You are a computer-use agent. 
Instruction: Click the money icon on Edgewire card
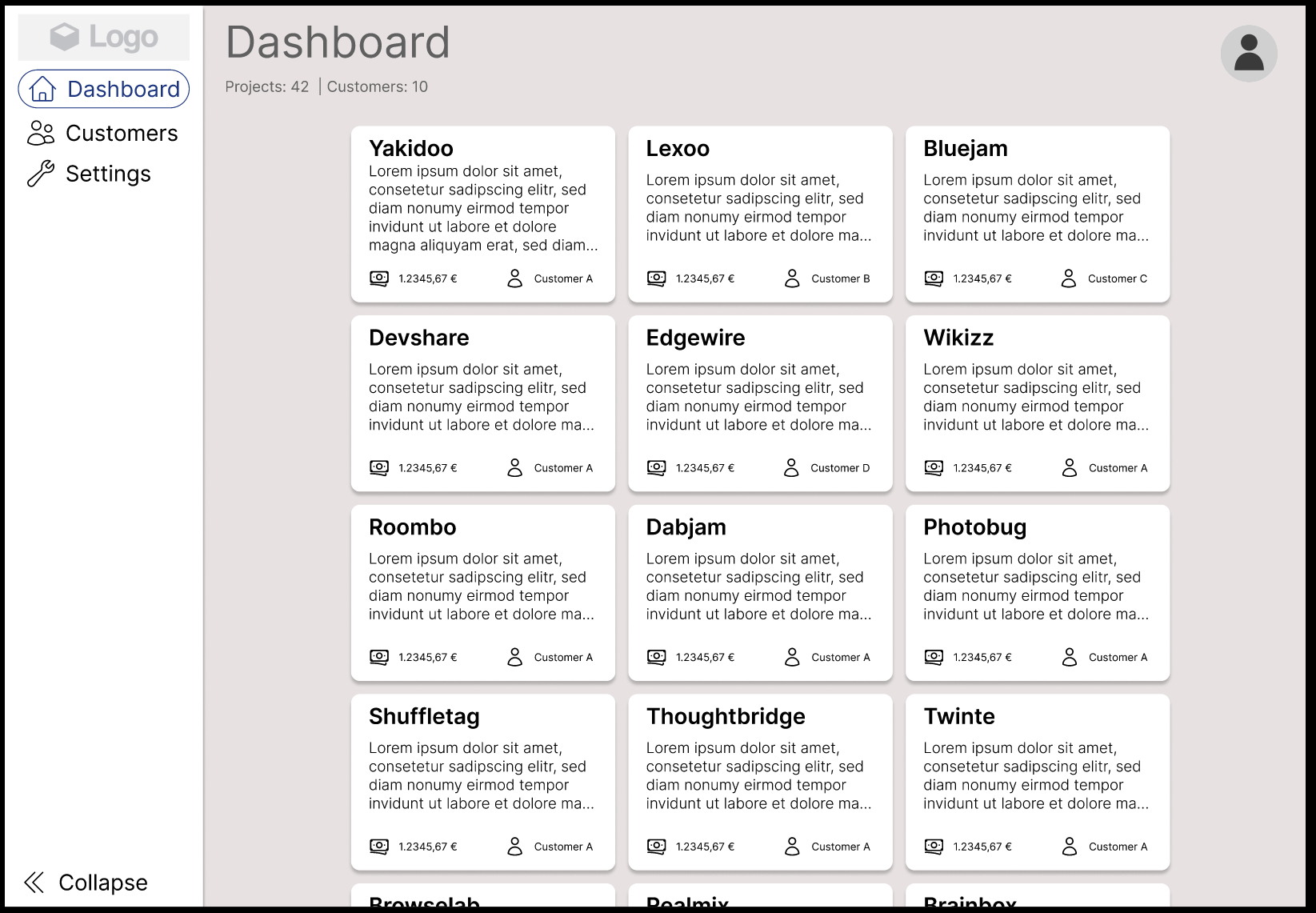pos(656,468)
